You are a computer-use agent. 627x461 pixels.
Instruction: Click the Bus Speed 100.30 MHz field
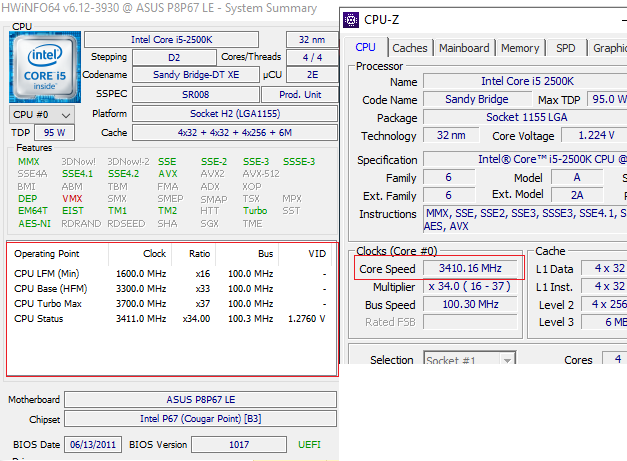coord(470,304)
